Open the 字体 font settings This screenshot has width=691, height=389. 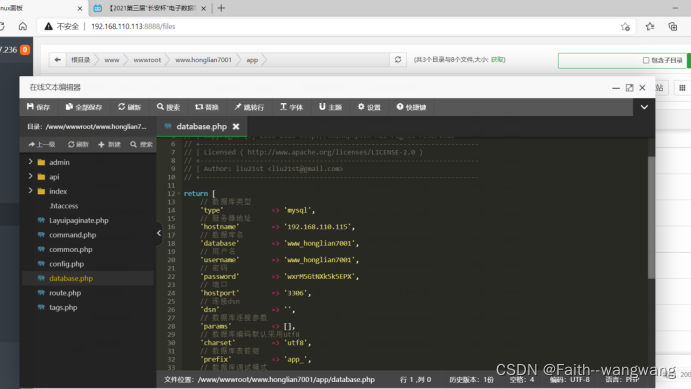(291, 107)
